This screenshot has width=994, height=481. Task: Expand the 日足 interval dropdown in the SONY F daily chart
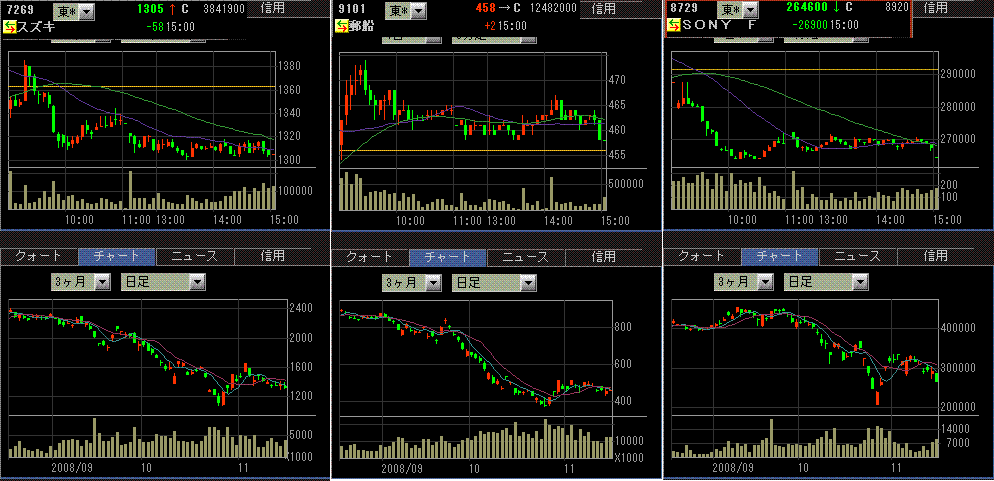point(826,282)
